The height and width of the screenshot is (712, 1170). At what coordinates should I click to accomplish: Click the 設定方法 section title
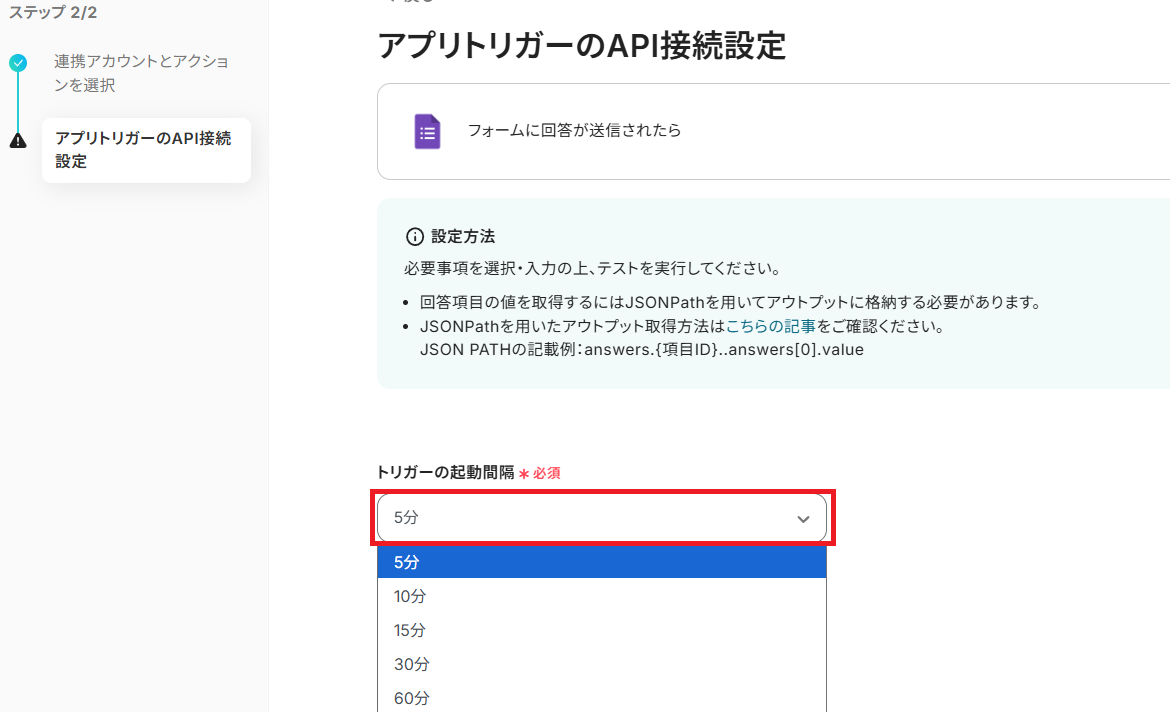coord(463,237)
